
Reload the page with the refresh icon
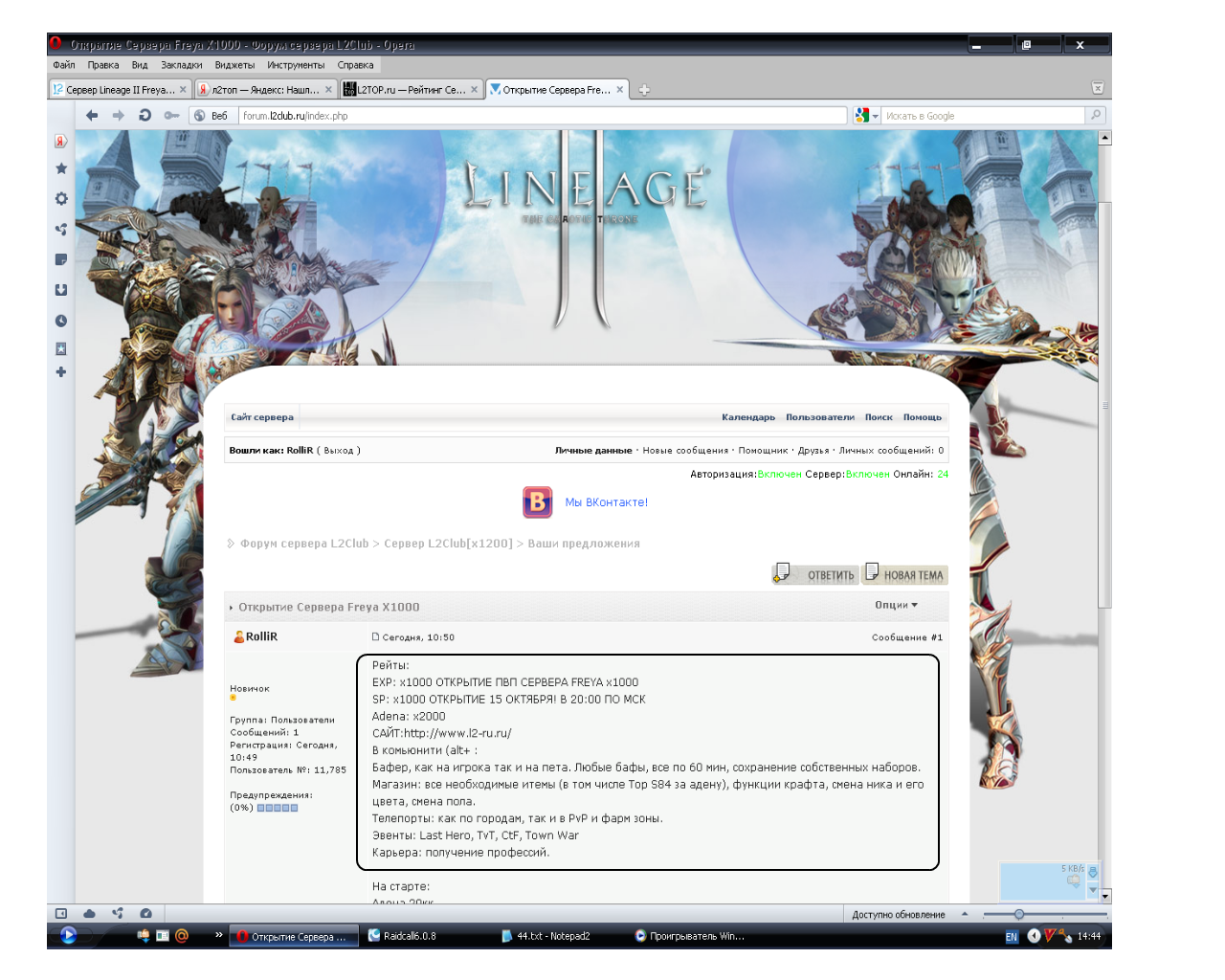[145, 115]
